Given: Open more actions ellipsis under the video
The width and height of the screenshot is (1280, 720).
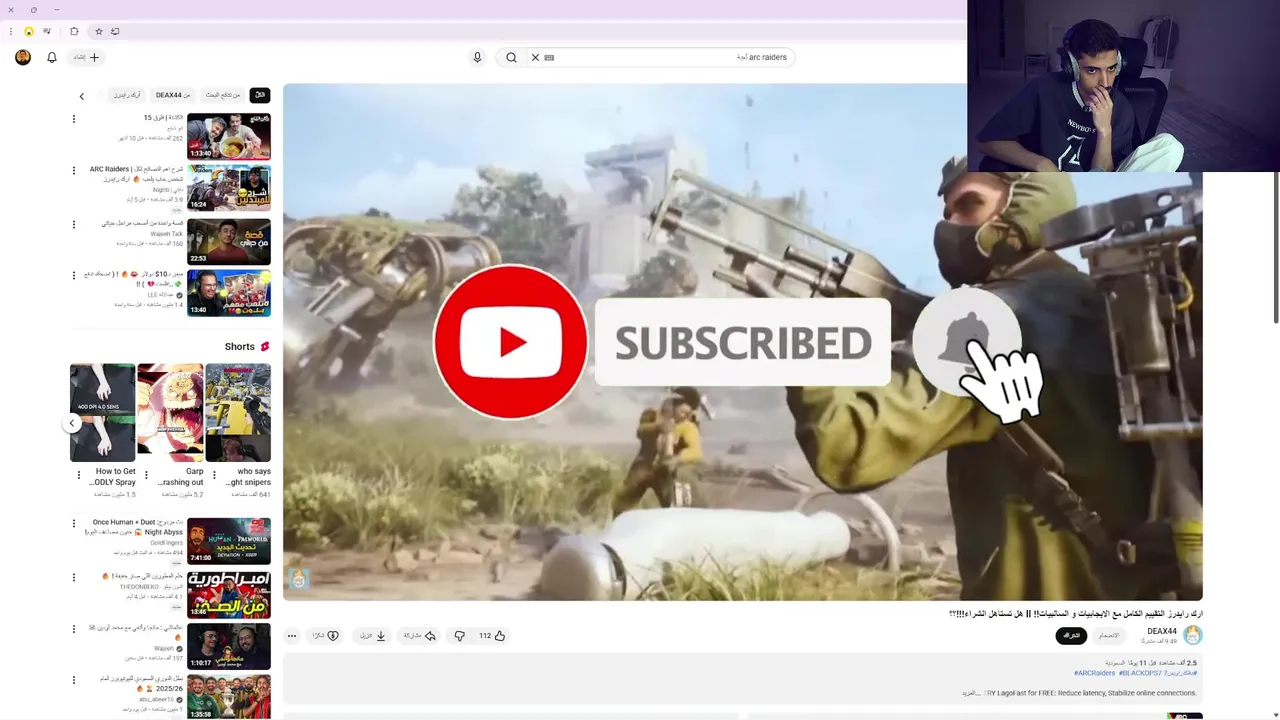Looking at the screenshot, I should (292, 635).
